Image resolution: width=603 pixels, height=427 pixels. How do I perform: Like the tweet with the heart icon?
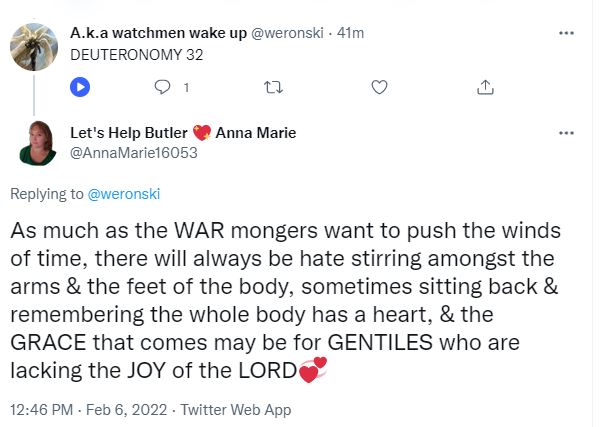point(379,88)
